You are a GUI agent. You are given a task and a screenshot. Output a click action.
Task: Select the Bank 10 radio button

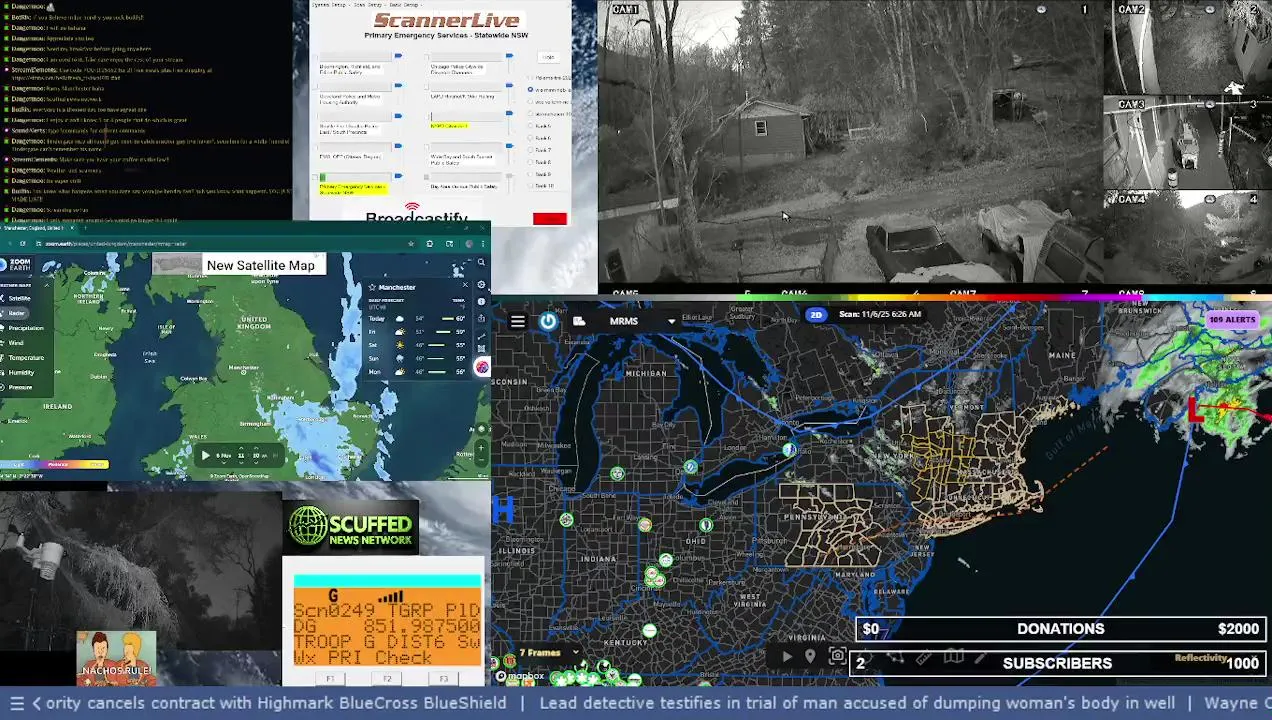coord(530,186)
